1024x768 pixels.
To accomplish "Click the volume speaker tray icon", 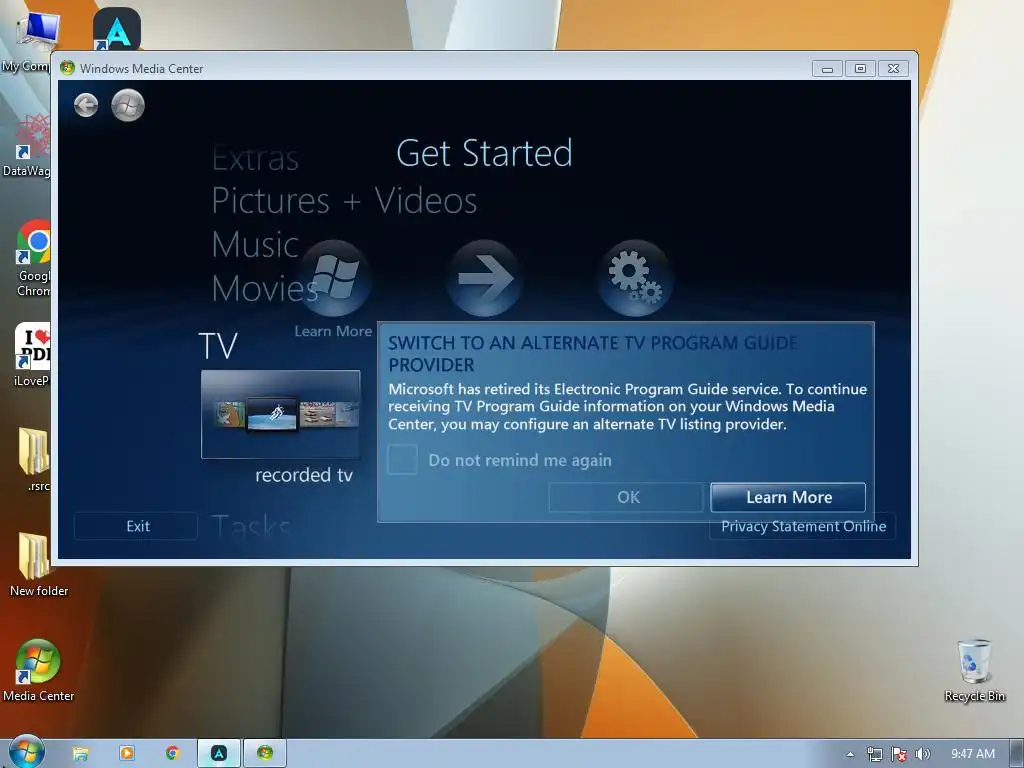I will (x=922, y=754).
